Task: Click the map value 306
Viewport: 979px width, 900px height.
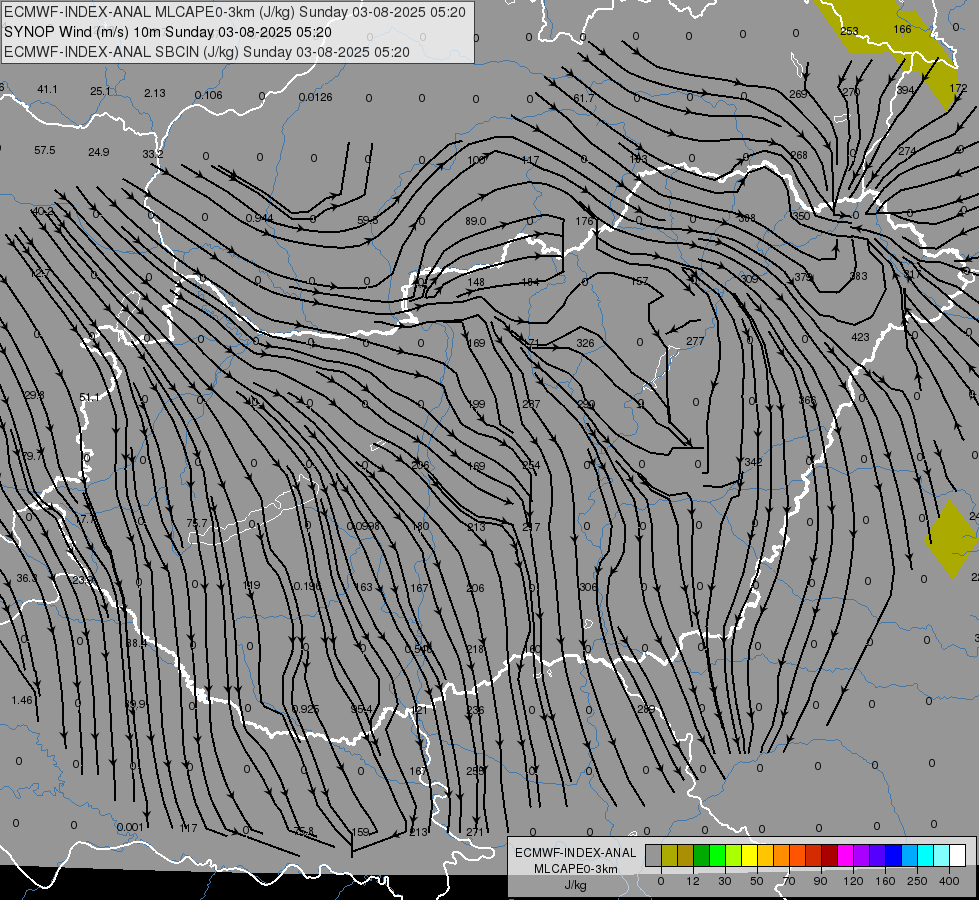Action: click(x=588, y=586)
